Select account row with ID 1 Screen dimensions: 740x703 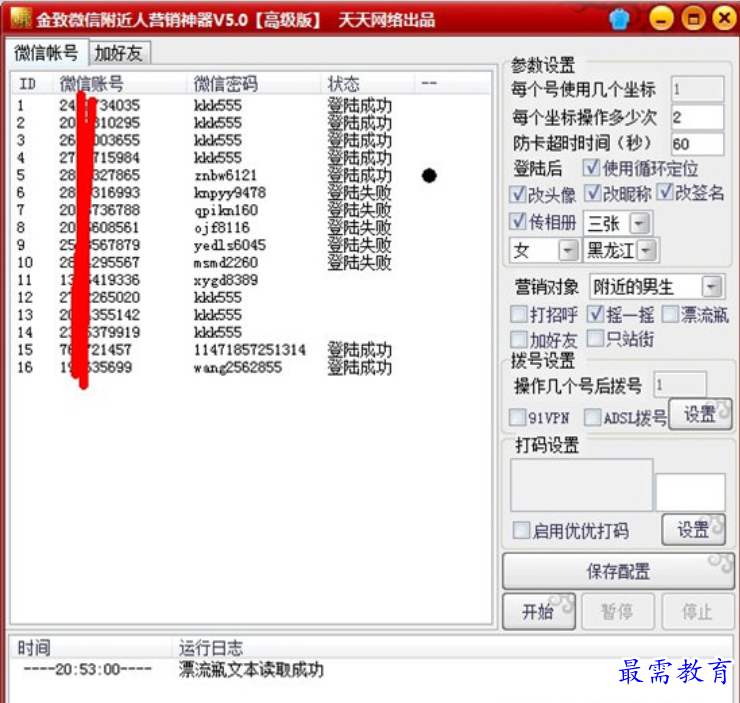click(x=251, y=105)
